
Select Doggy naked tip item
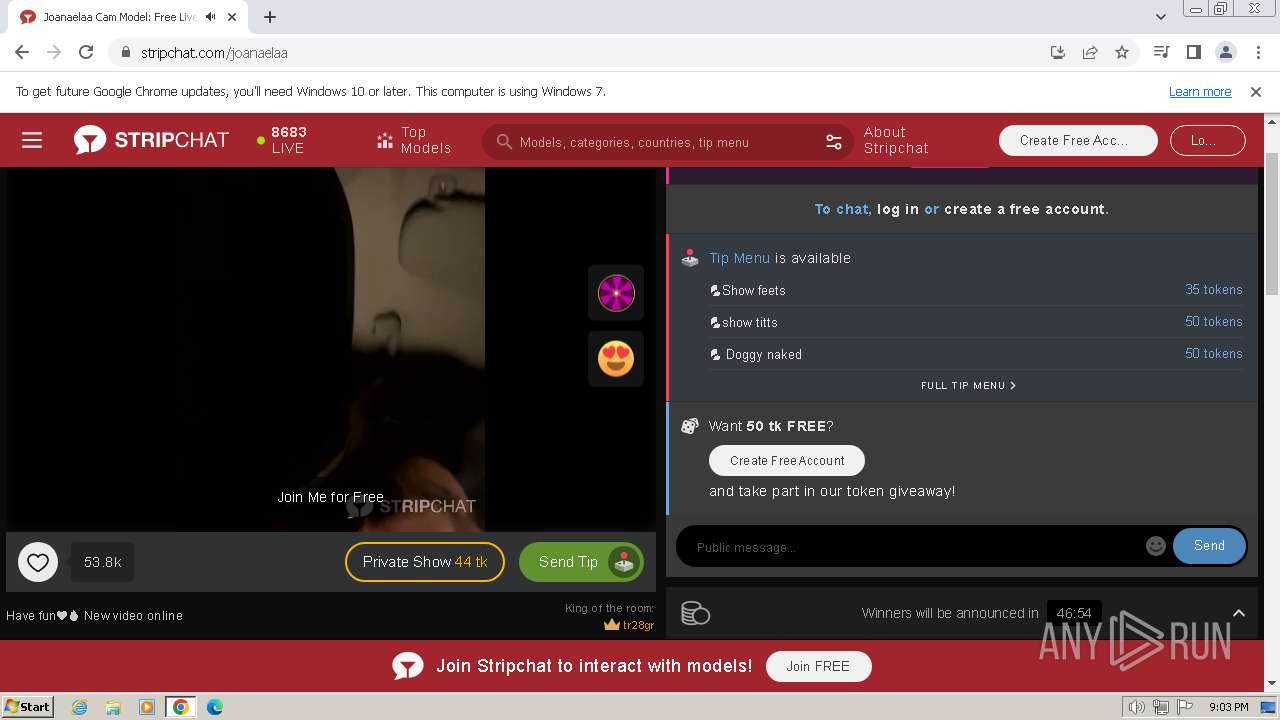tap(976, 354)
